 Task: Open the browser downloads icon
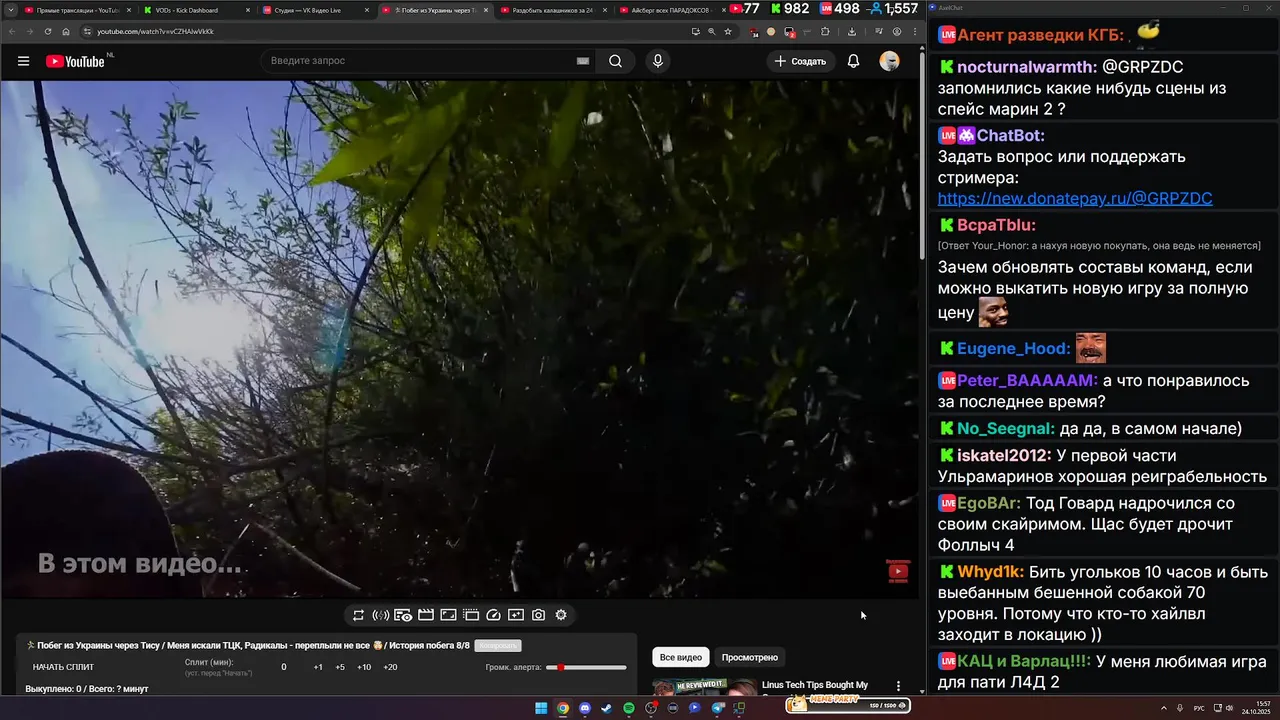pos(851,31)
